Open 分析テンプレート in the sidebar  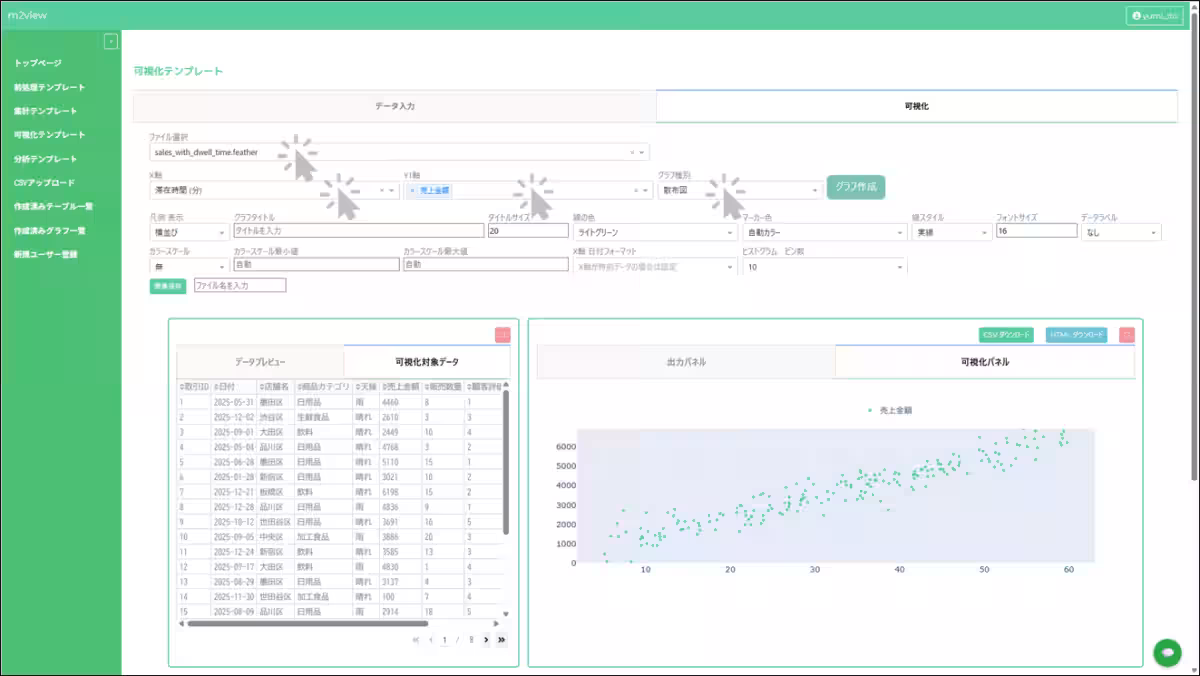coord(45,159)
